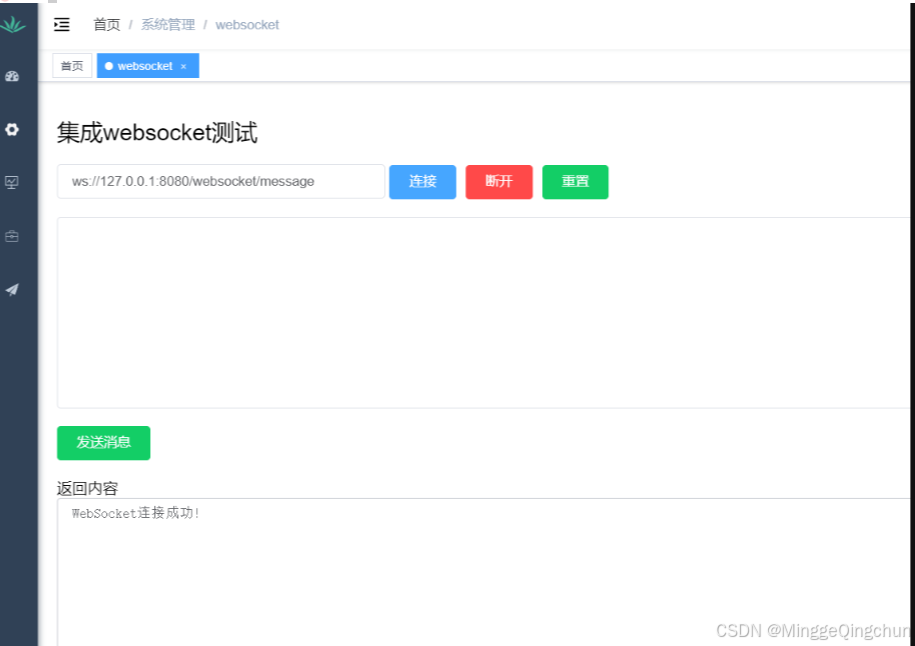This screenshot has height=646, width=915.
Task: Select the websocket tab
Action: point(148,66)
